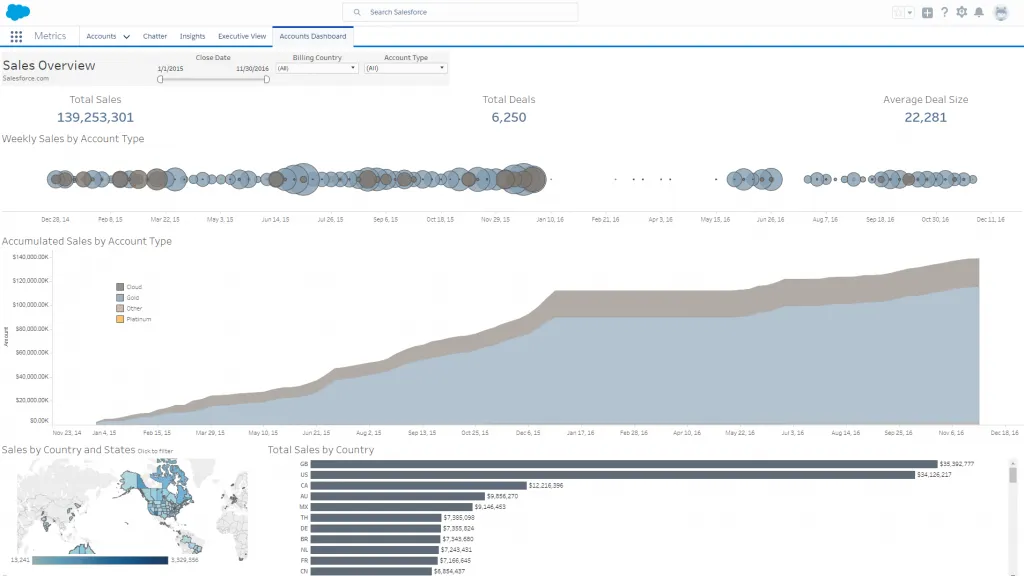
Task: Select the Platinum legend color swatch
Action: [120, 319]
